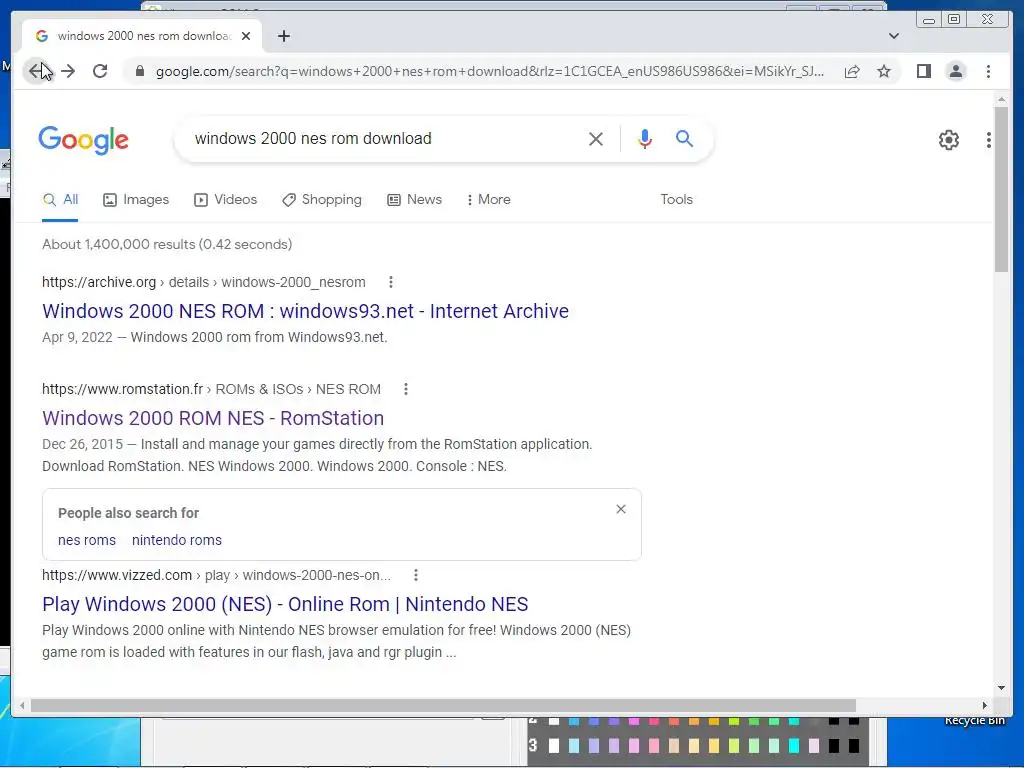Open the Recycle Bin on the desktop
1024x768 pixels.
974,721
